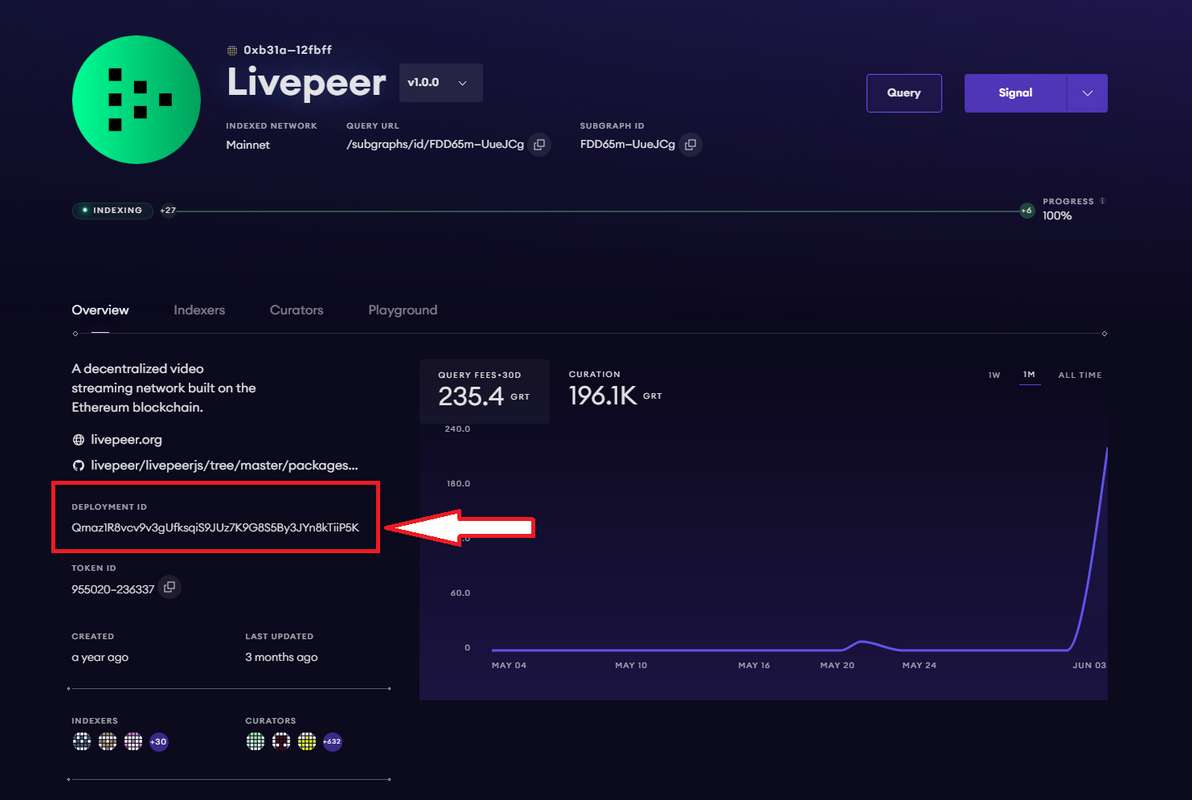The width and height of the screenshot is (1192, 800).
Task: Click the Livepeer green logo avatar
Action: tap(136, 100)
